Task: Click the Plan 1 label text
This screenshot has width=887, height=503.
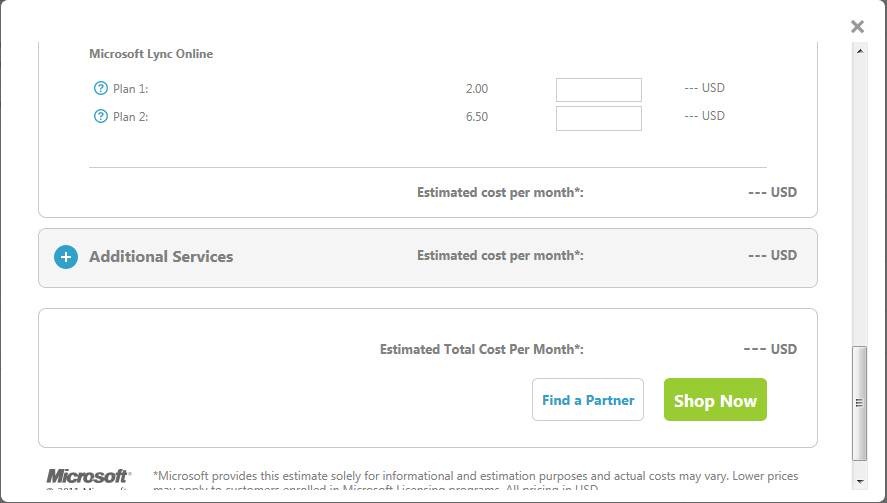Action: (130, 89)
